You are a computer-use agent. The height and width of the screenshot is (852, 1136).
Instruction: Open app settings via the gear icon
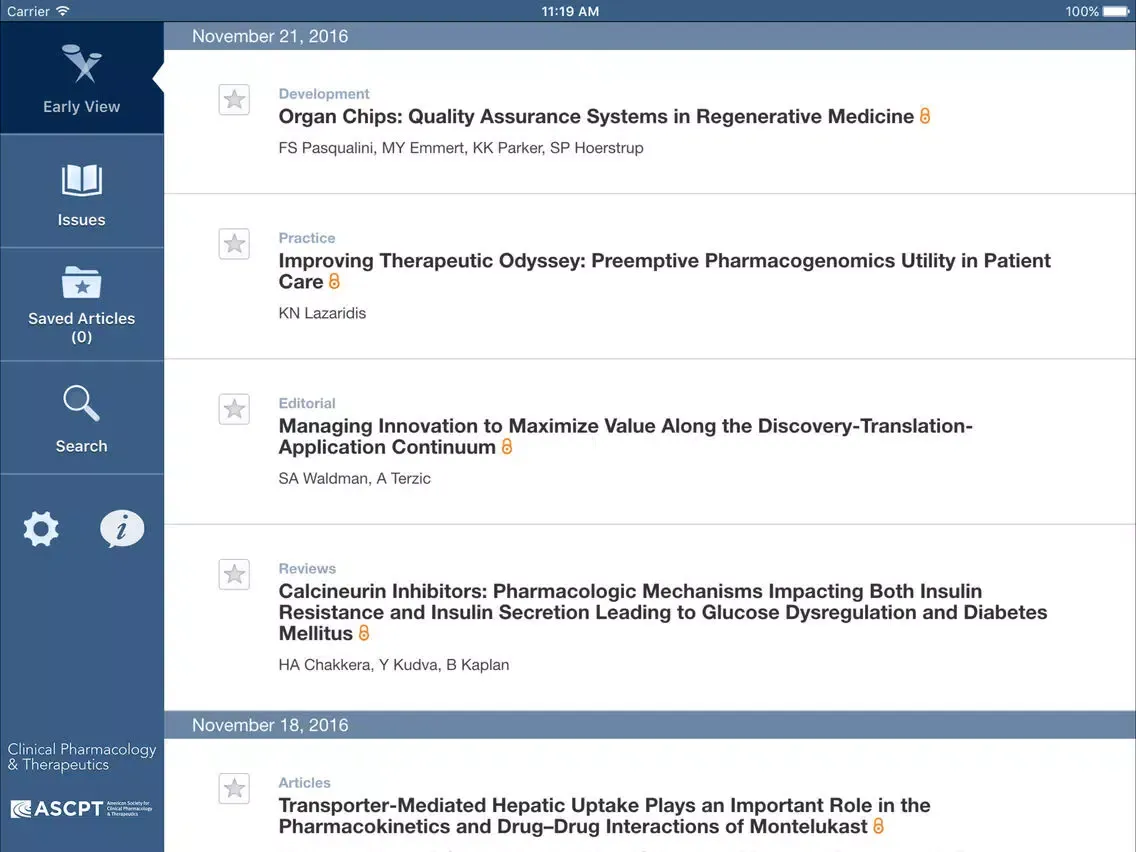pos(40,529)
